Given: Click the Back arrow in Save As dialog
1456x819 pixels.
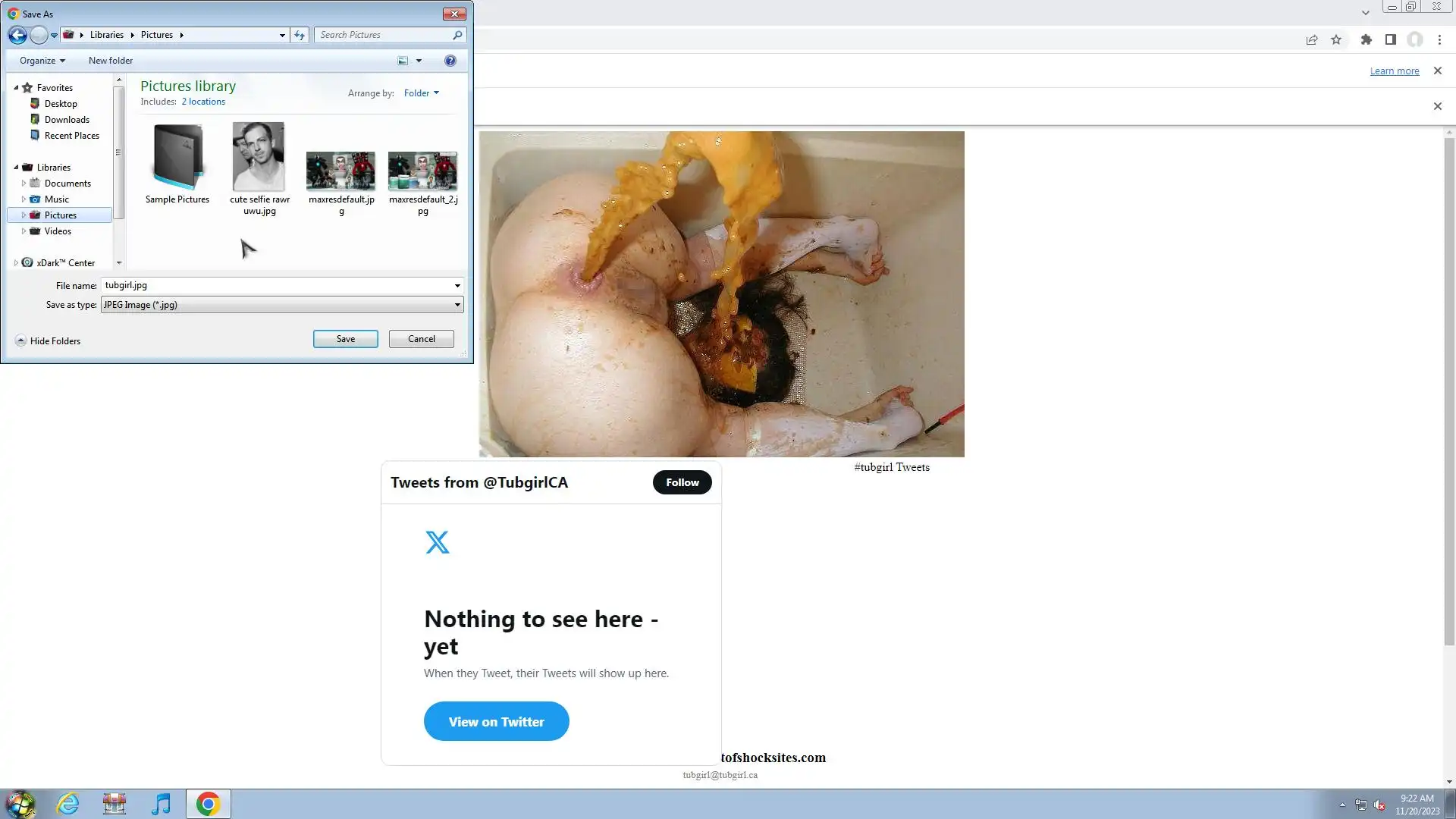Looking at the screenshot, I should pyautogui.click(x=17, y=35).
